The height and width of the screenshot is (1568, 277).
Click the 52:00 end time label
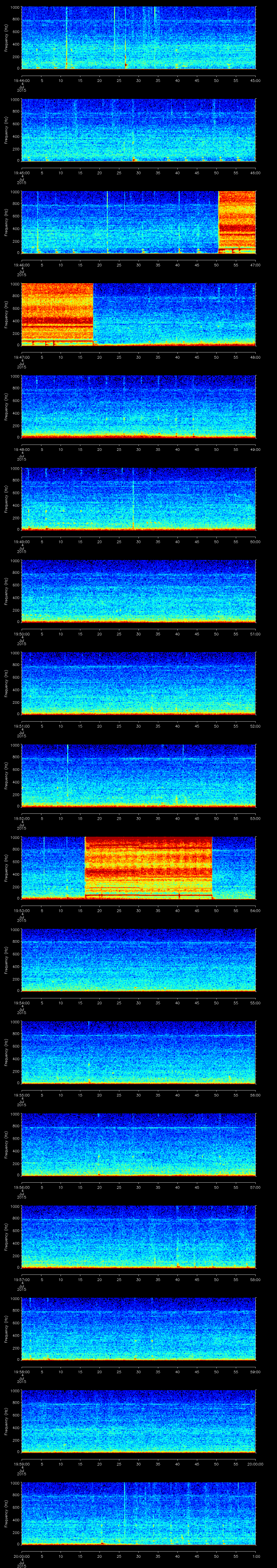[x=256, y=726]
